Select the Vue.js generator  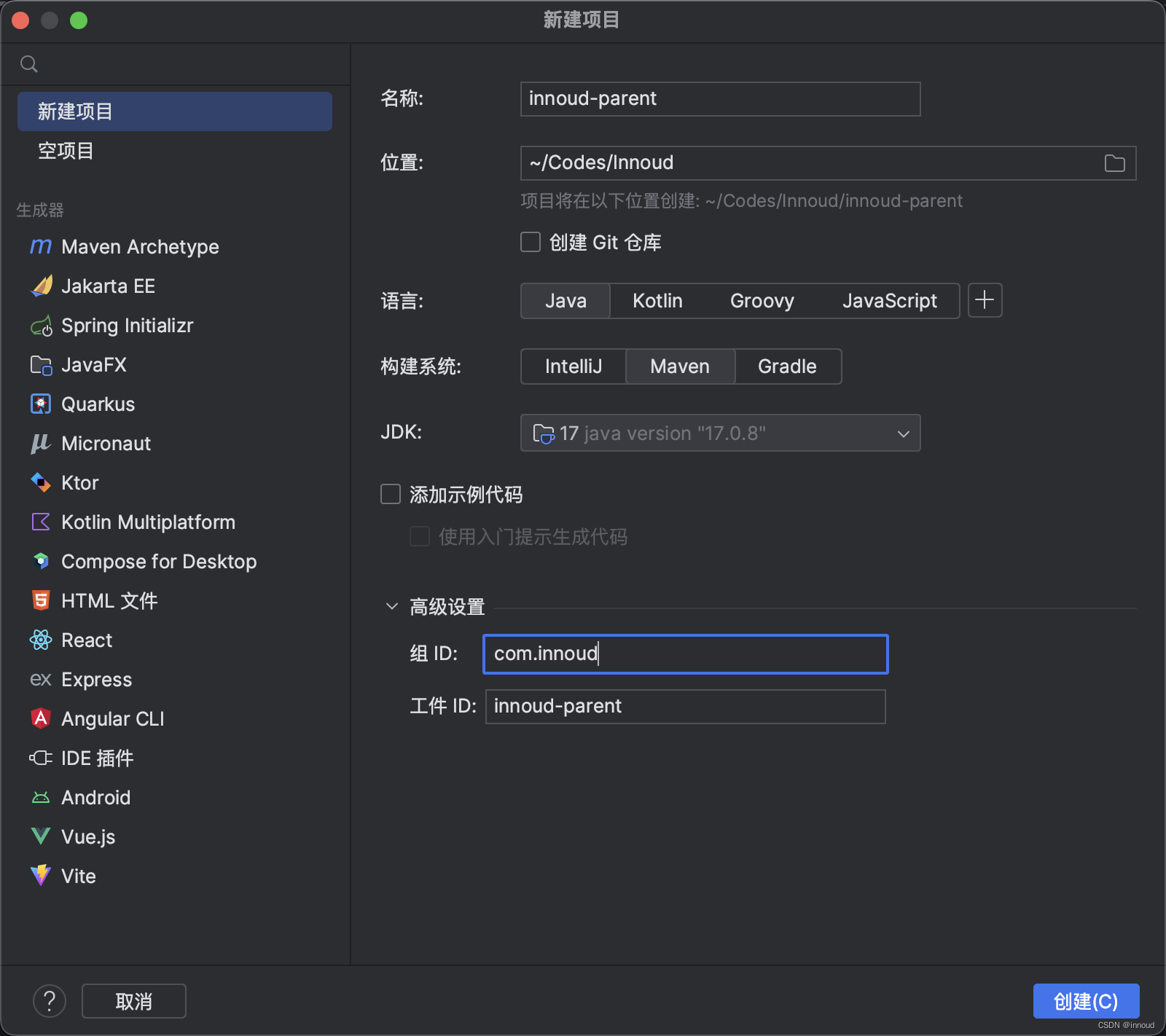pyautogui.click(x=87, y=836)
